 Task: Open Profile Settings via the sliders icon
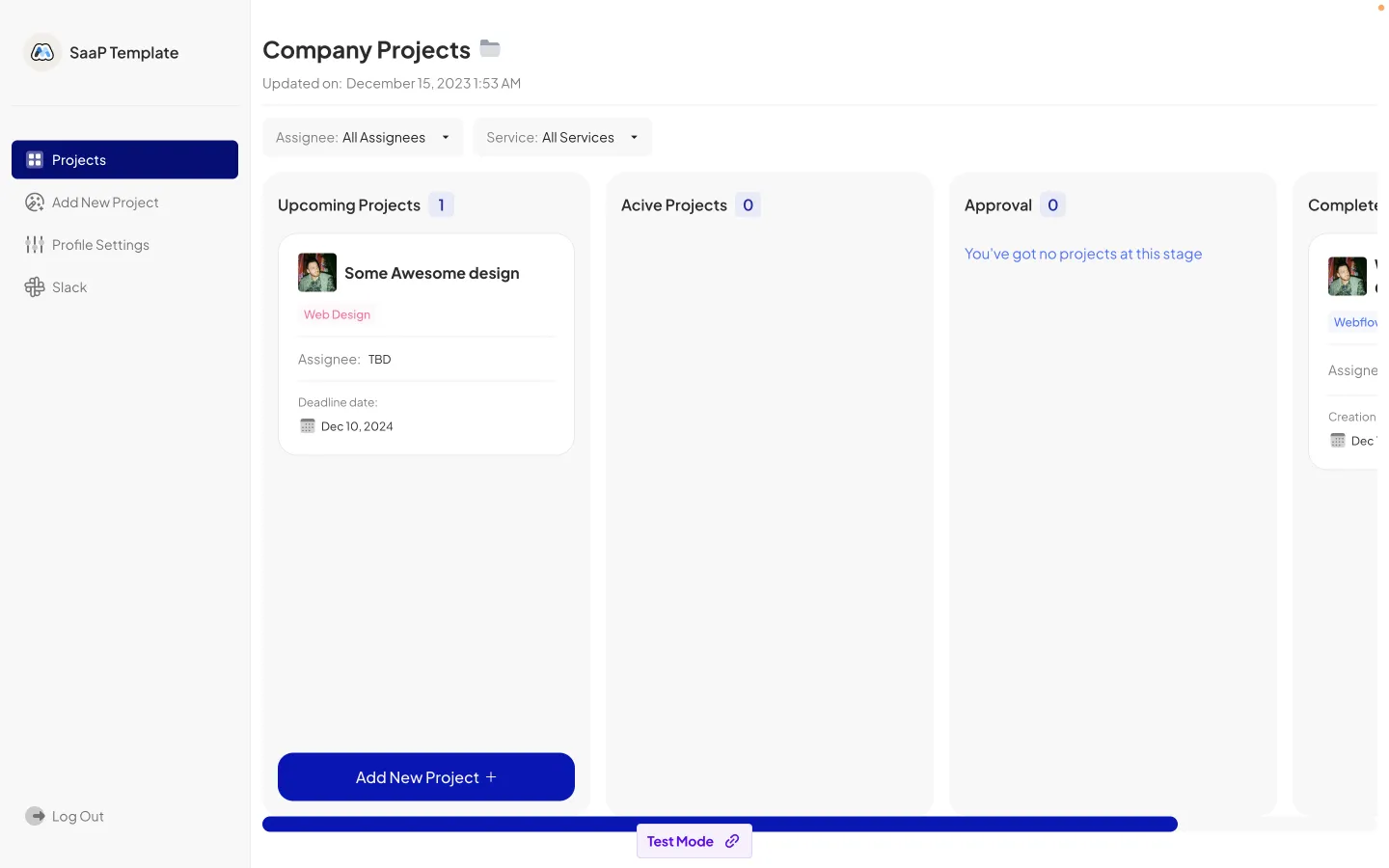pyautogui.click(x=35, y=244)
